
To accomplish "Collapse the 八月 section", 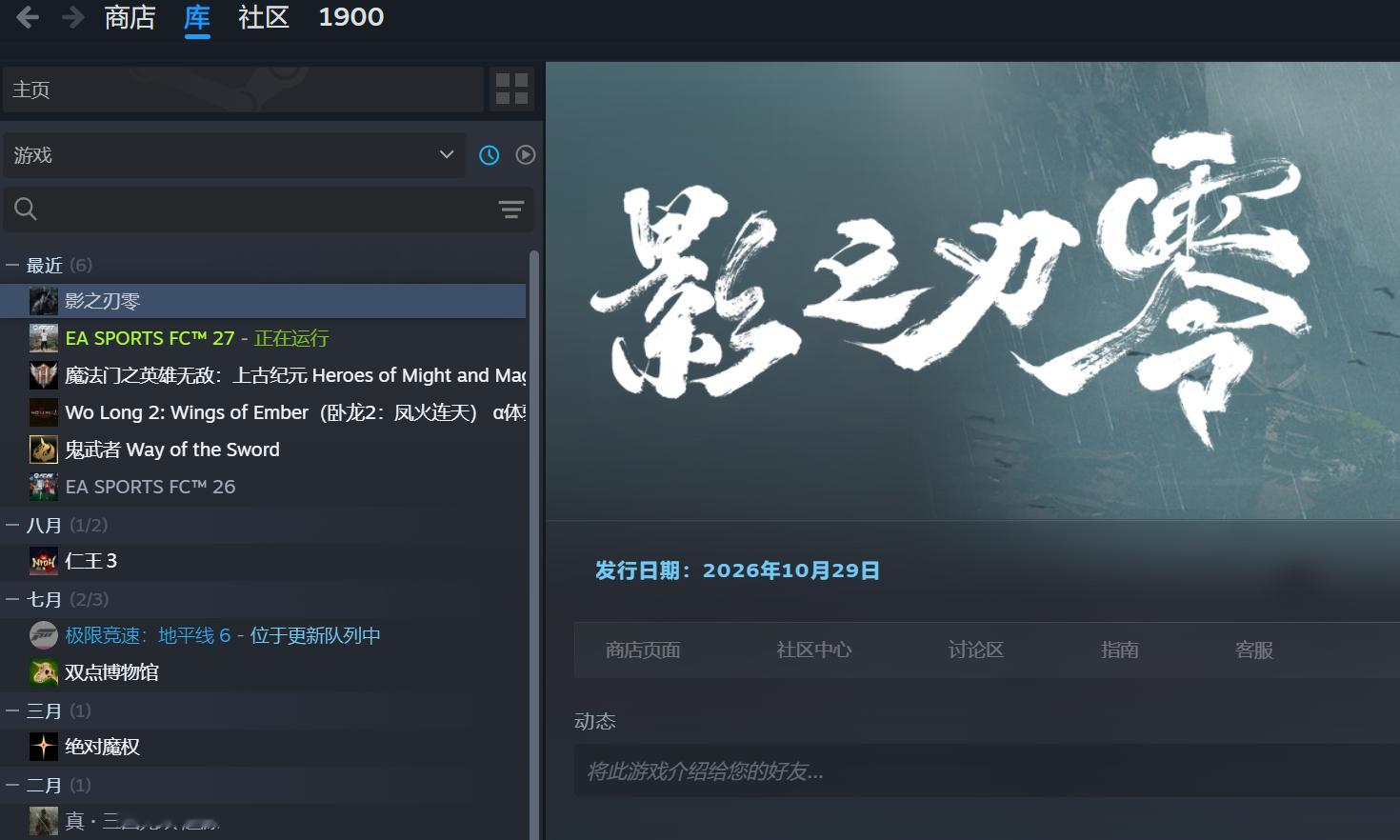I will [x=12, y=525].
